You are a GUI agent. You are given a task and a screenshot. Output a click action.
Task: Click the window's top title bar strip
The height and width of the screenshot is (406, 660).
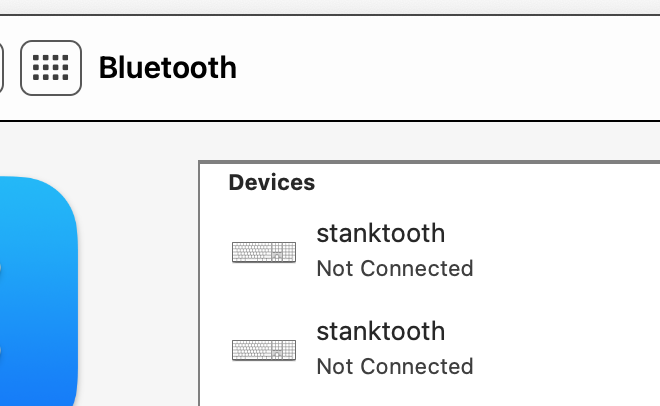pyautogui.click(x=330, y=6)
